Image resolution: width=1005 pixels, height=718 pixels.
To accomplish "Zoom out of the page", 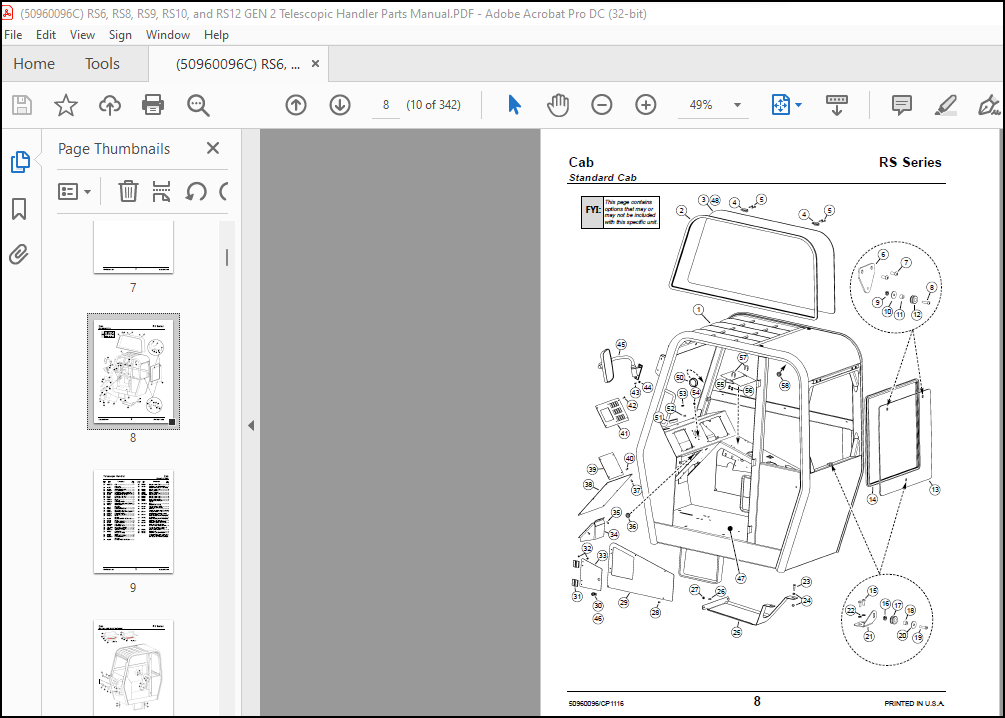I will 601,105.
